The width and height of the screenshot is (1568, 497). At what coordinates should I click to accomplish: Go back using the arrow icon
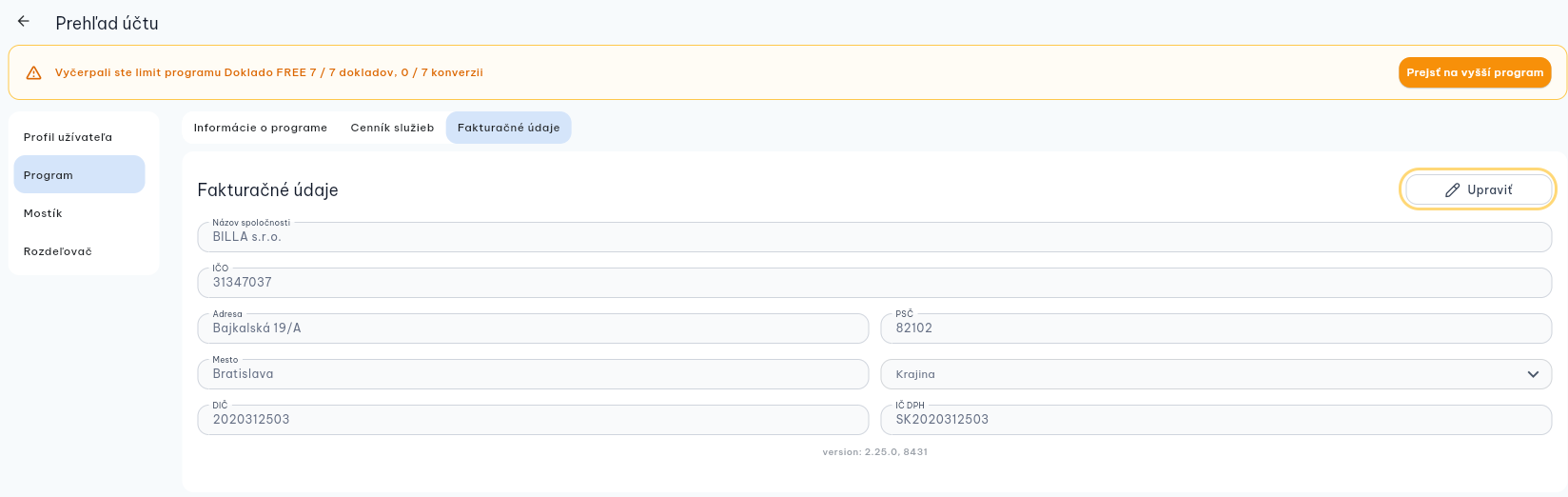pyautogui.click(x=24, y=22)
